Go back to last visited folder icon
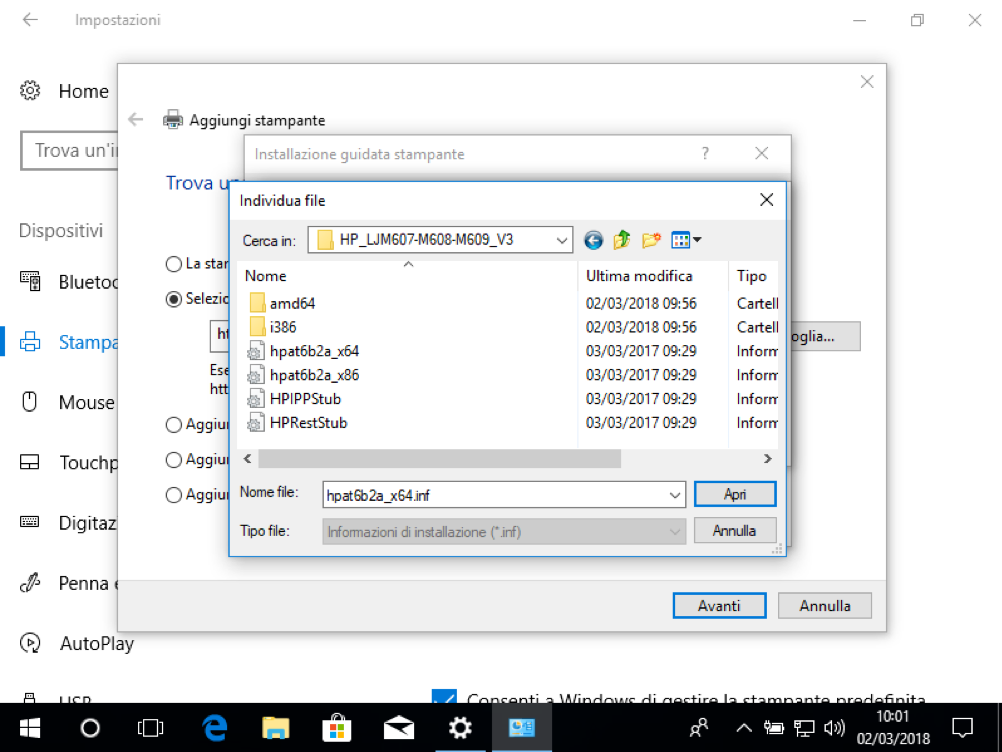 pos(593,240)
